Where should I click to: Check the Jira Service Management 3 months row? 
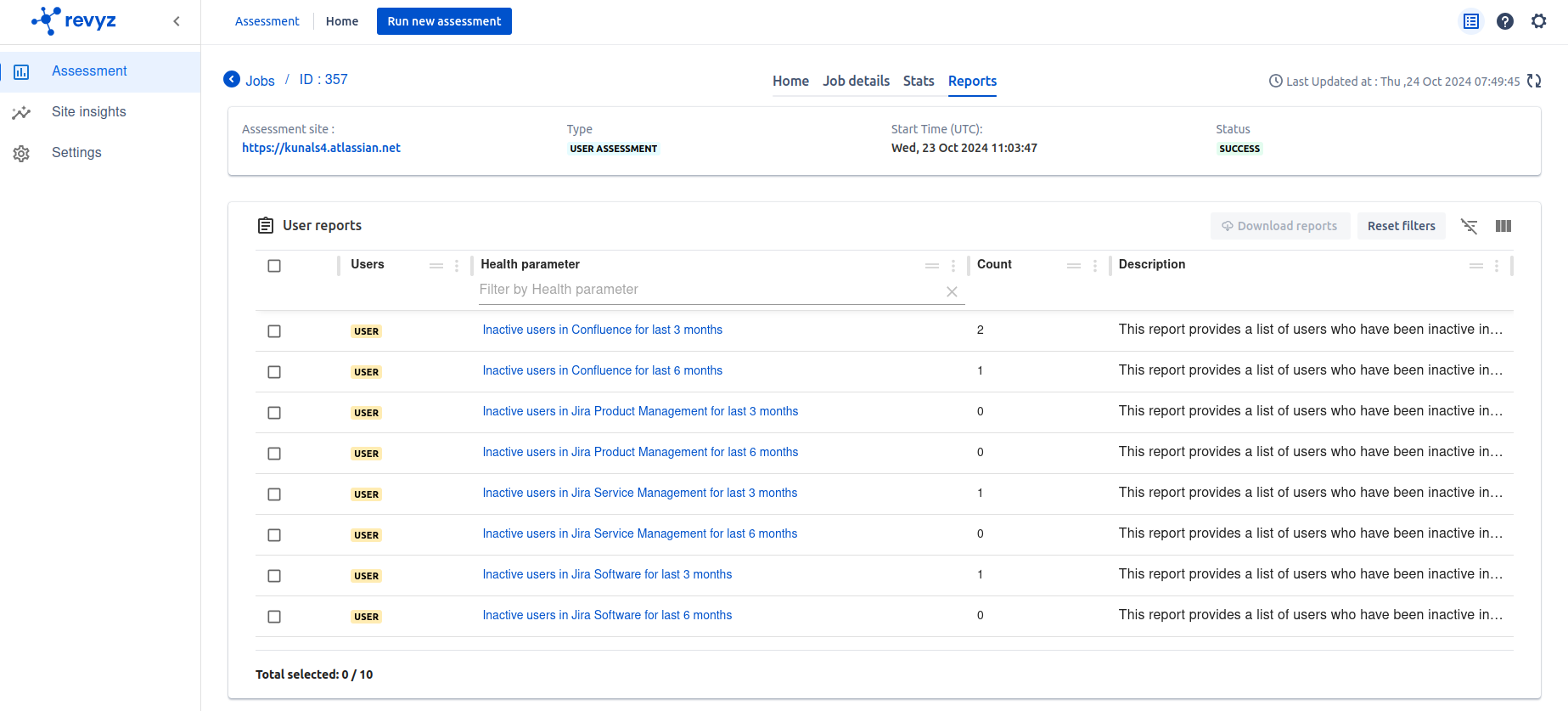(274, 494)
